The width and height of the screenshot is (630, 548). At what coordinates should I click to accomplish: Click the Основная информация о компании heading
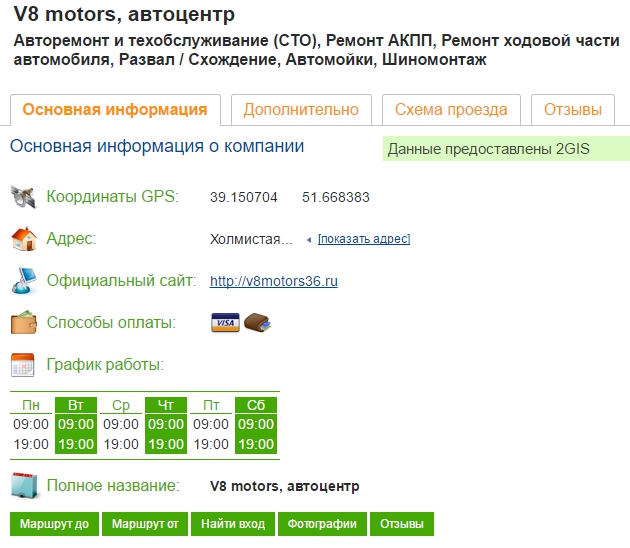click(x=157, y=146)
